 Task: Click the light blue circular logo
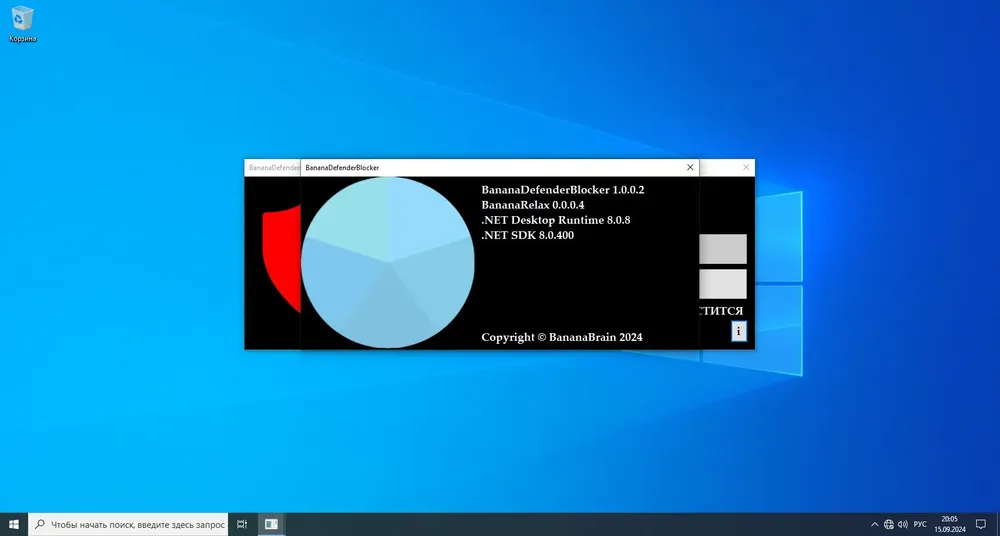coord(388,262)
